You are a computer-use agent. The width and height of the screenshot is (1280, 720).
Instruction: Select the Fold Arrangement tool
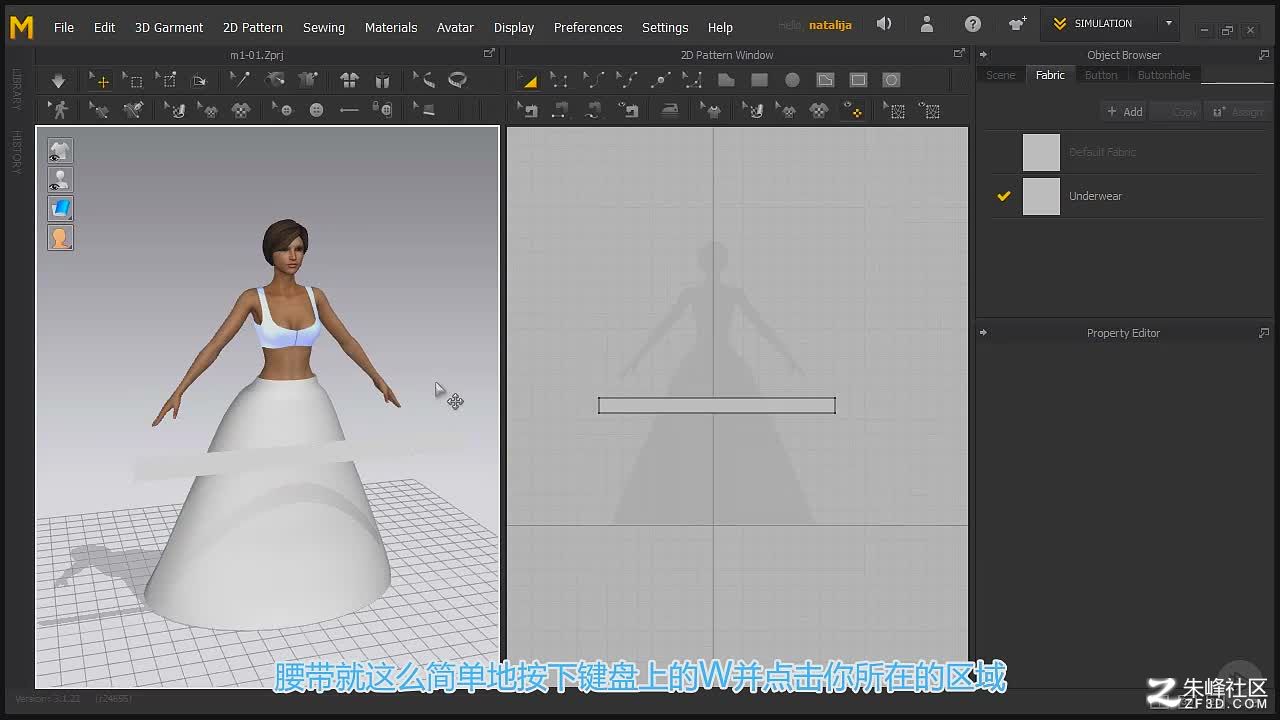pos(198,81)
